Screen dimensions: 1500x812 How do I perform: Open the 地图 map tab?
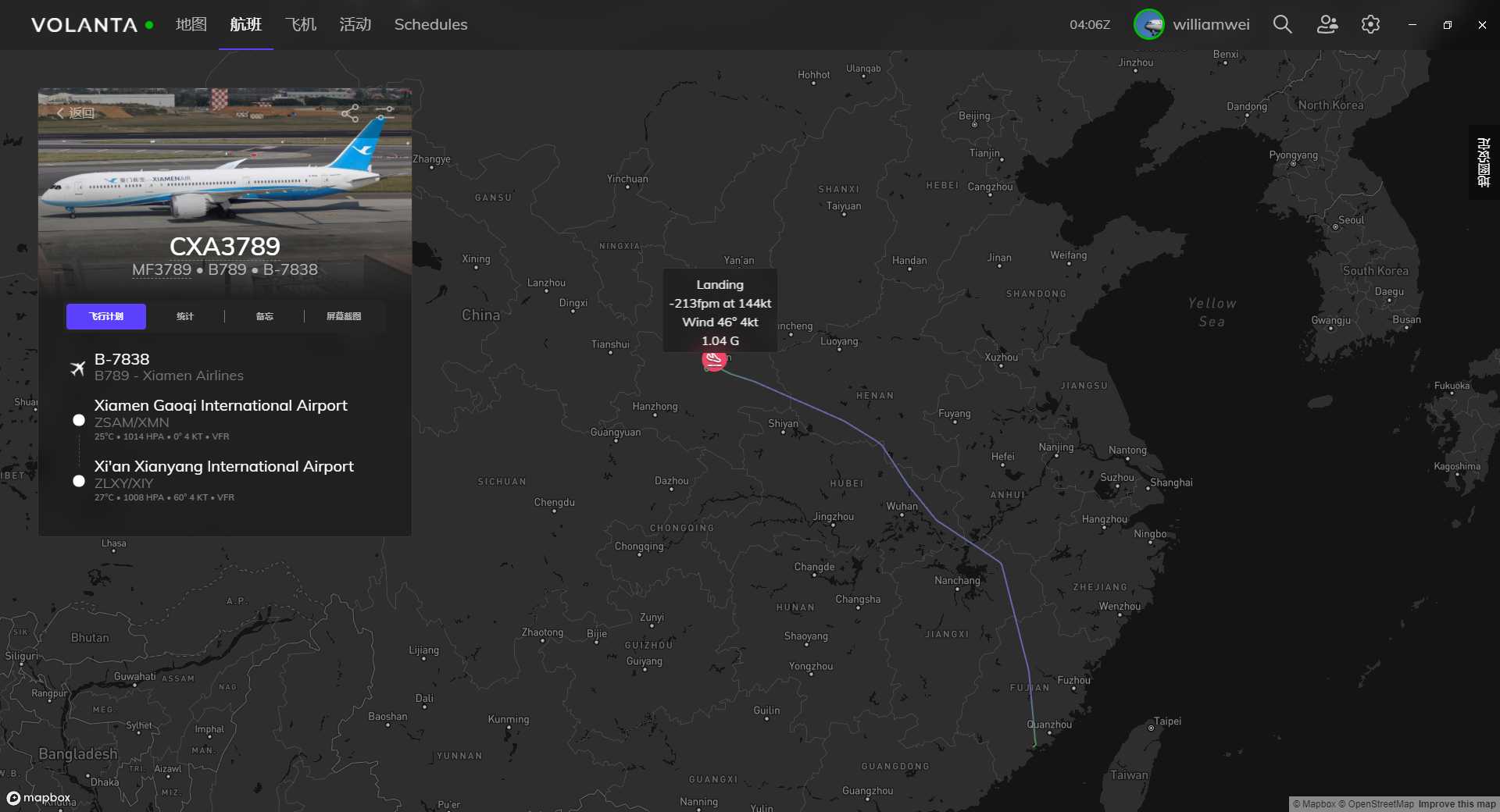pos(191,24)
